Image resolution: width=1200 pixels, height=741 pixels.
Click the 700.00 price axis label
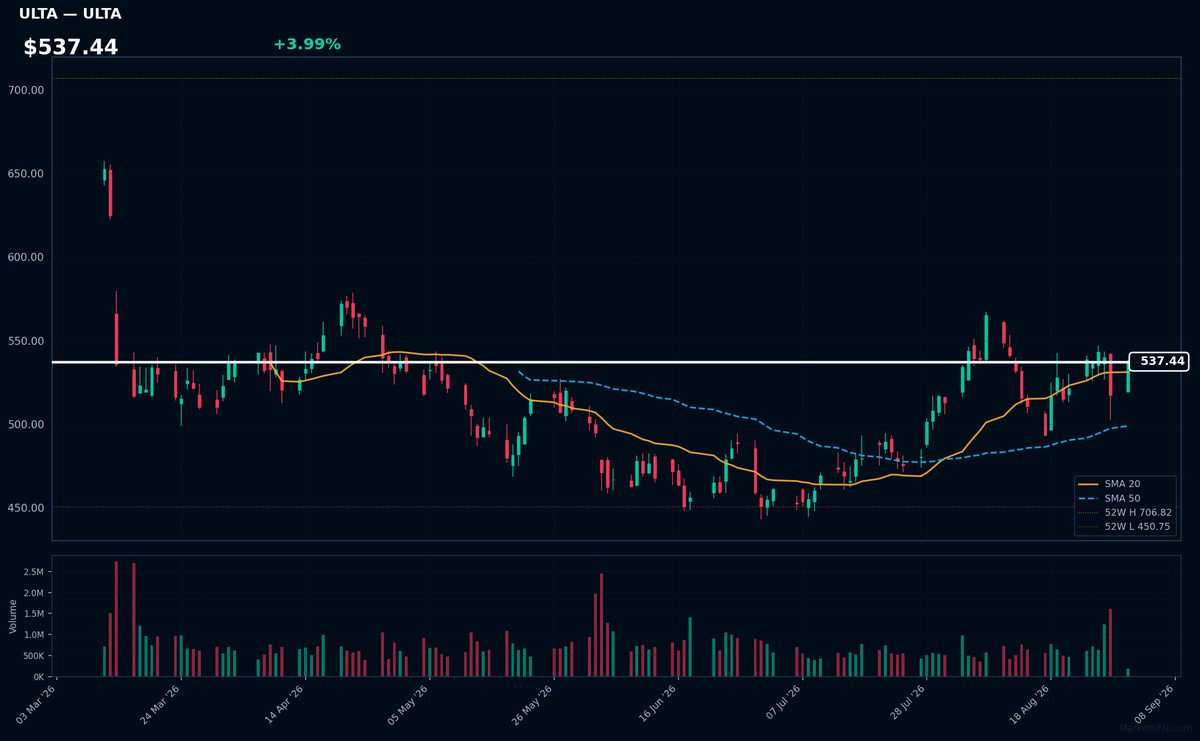[x=27, y=90]
